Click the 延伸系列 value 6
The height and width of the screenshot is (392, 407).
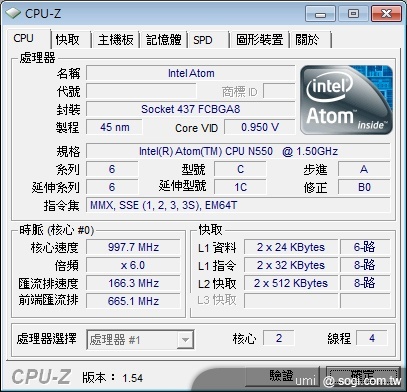(x=112, y=187)
